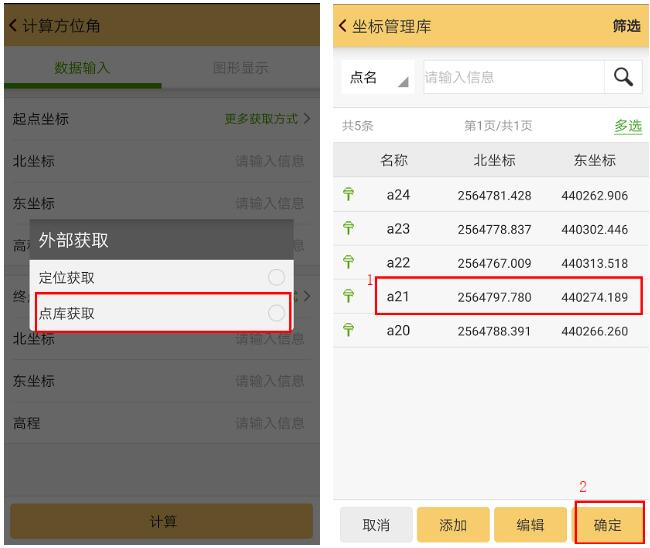Tap the pin icon of row a22

(x=348, y=262)
